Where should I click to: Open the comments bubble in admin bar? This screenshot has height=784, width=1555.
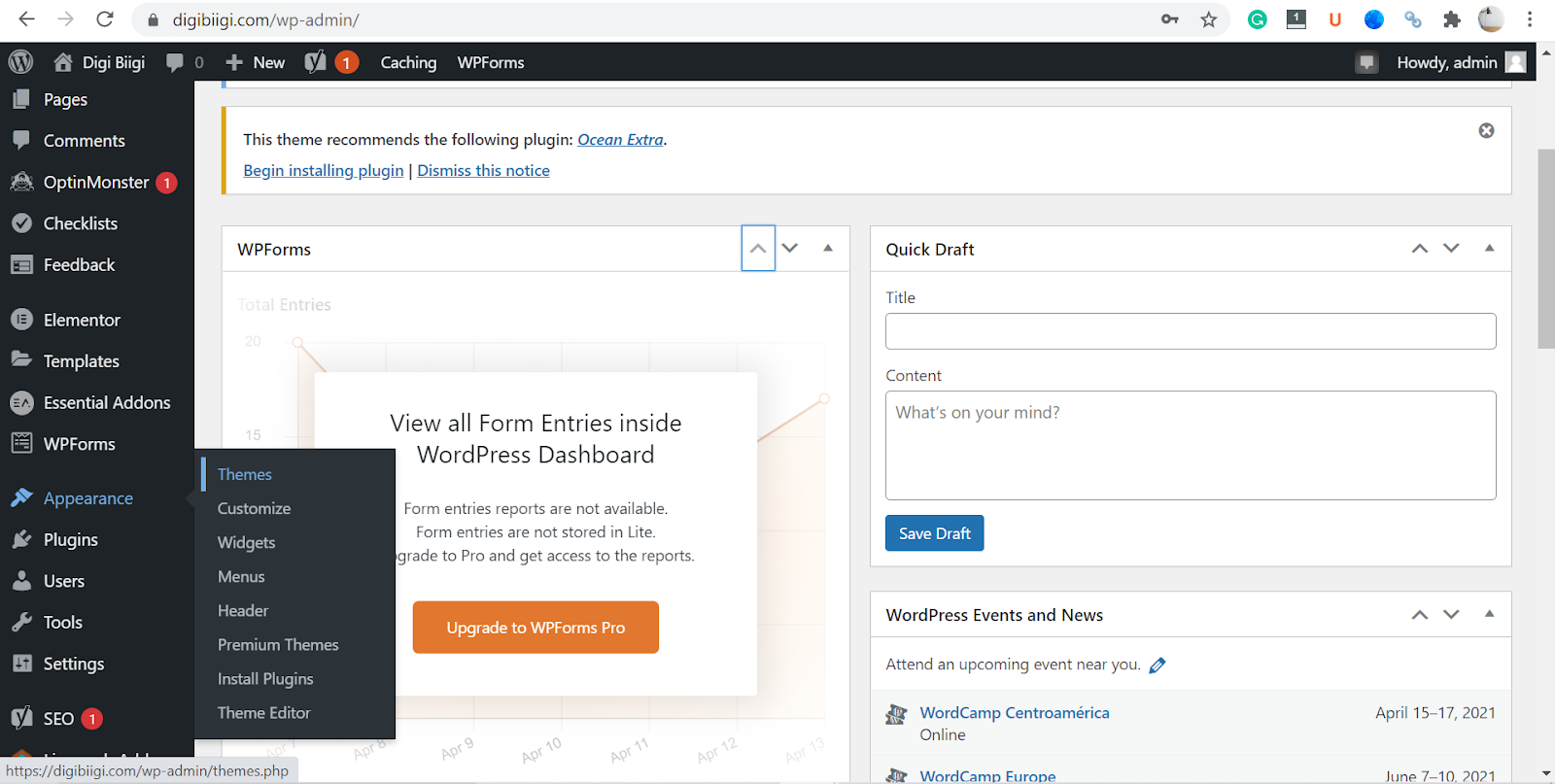[x=185, y=62]
